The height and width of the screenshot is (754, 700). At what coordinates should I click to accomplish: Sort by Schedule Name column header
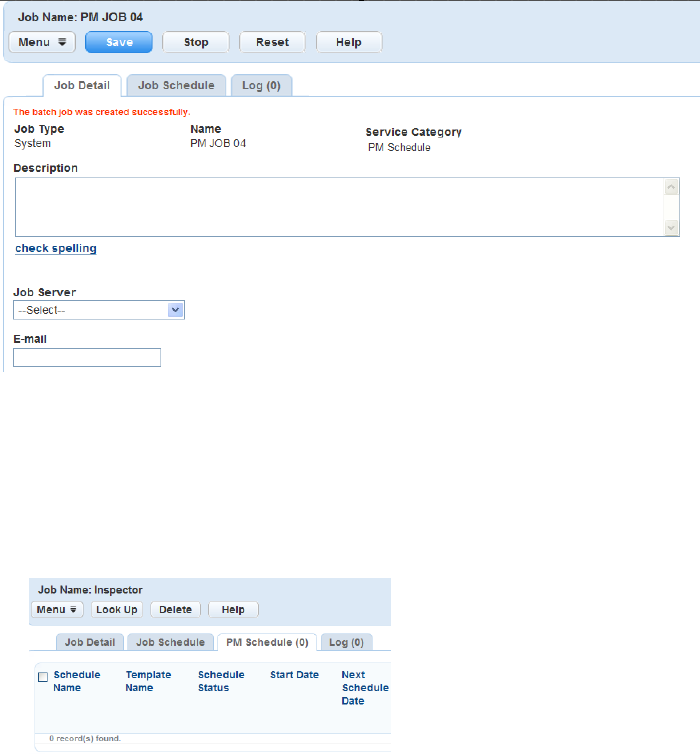click(76, 681)
